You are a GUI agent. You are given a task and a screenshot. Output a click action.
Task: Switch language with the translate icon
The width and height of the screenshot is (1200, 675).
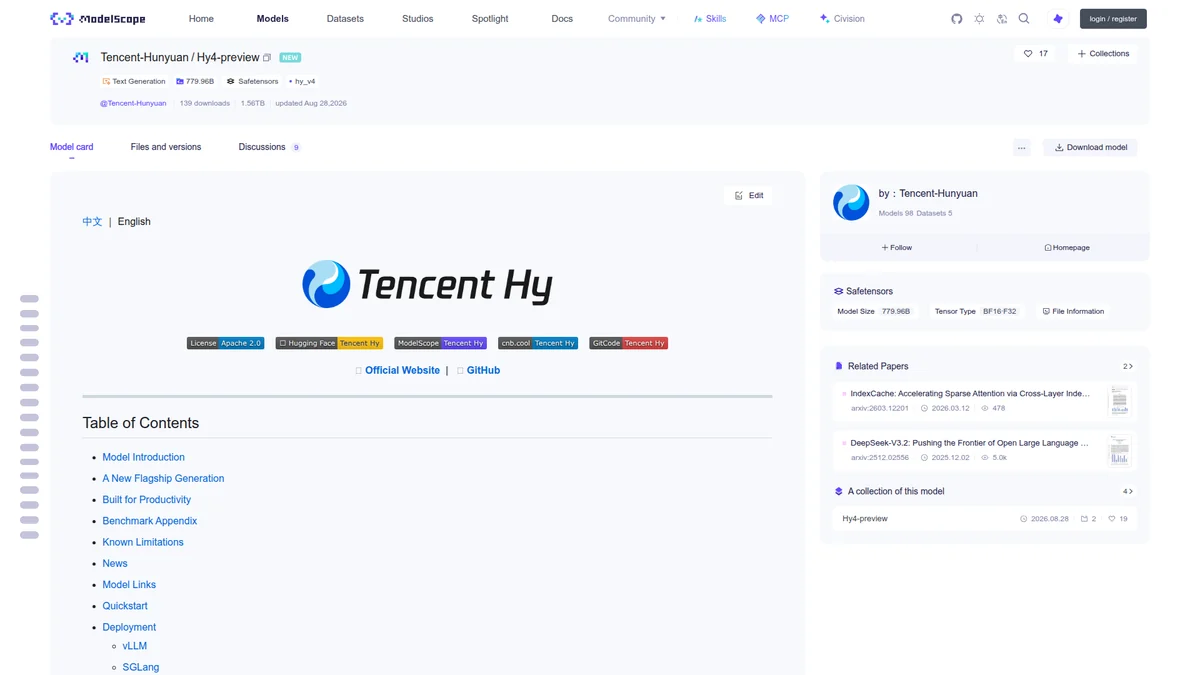[x=1002, y=19]
